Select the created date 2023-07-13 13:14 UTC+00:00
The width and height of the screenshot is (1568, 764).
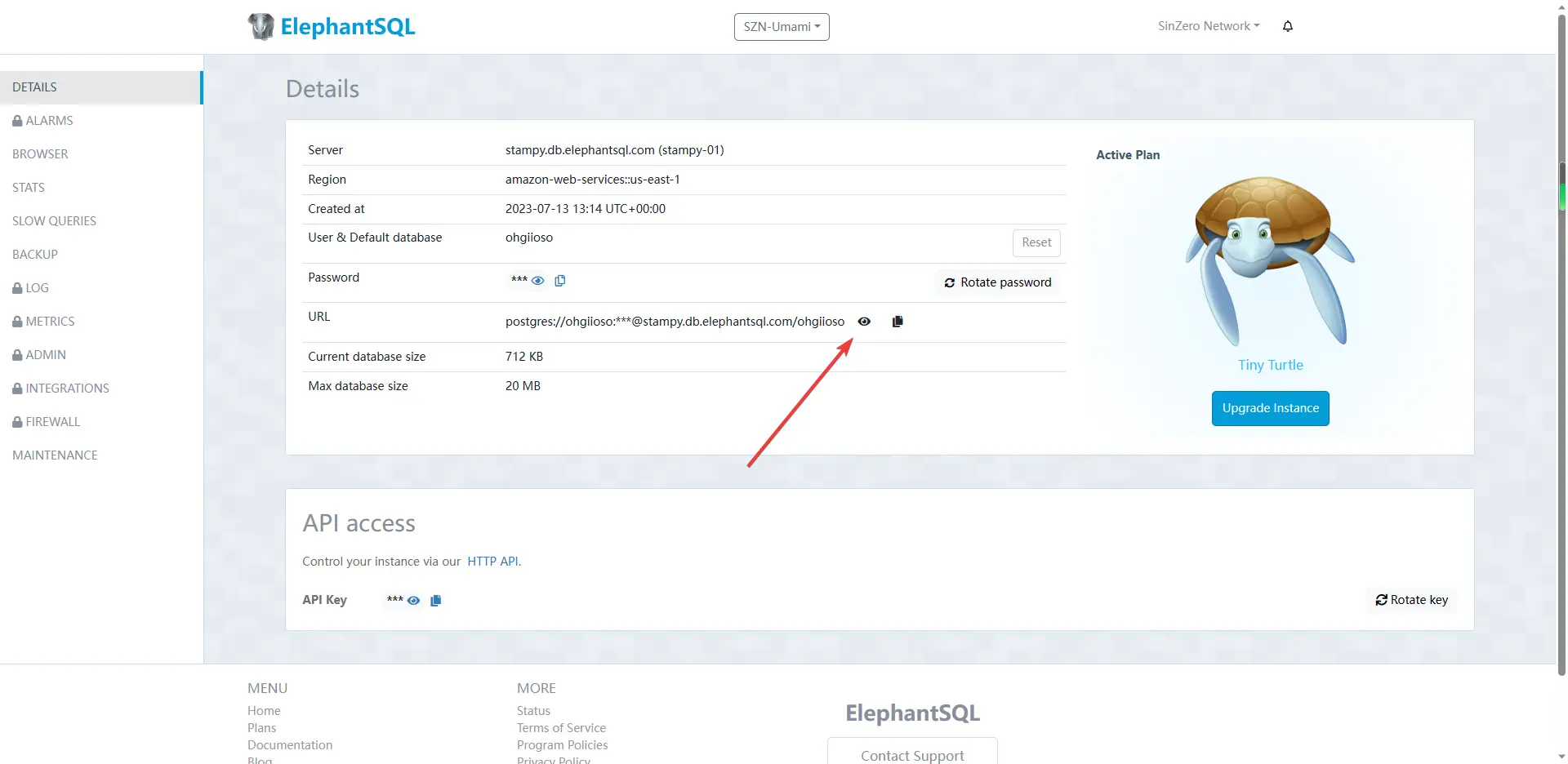click(x=585, y=209)
